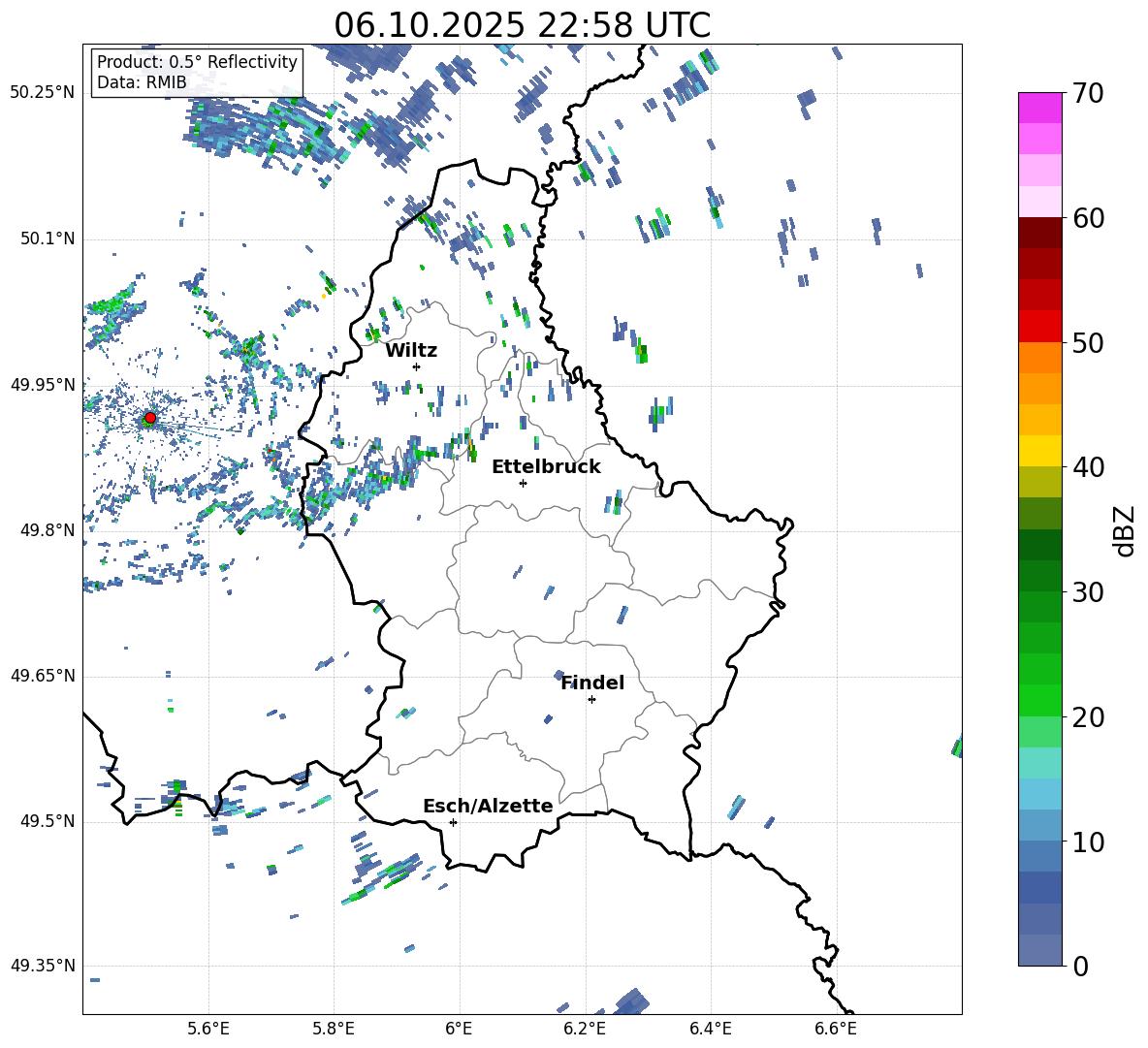Screen dimensions: 1148x1048
Task: Click the Esch/Alzette city label
Action: coord(488,806)
